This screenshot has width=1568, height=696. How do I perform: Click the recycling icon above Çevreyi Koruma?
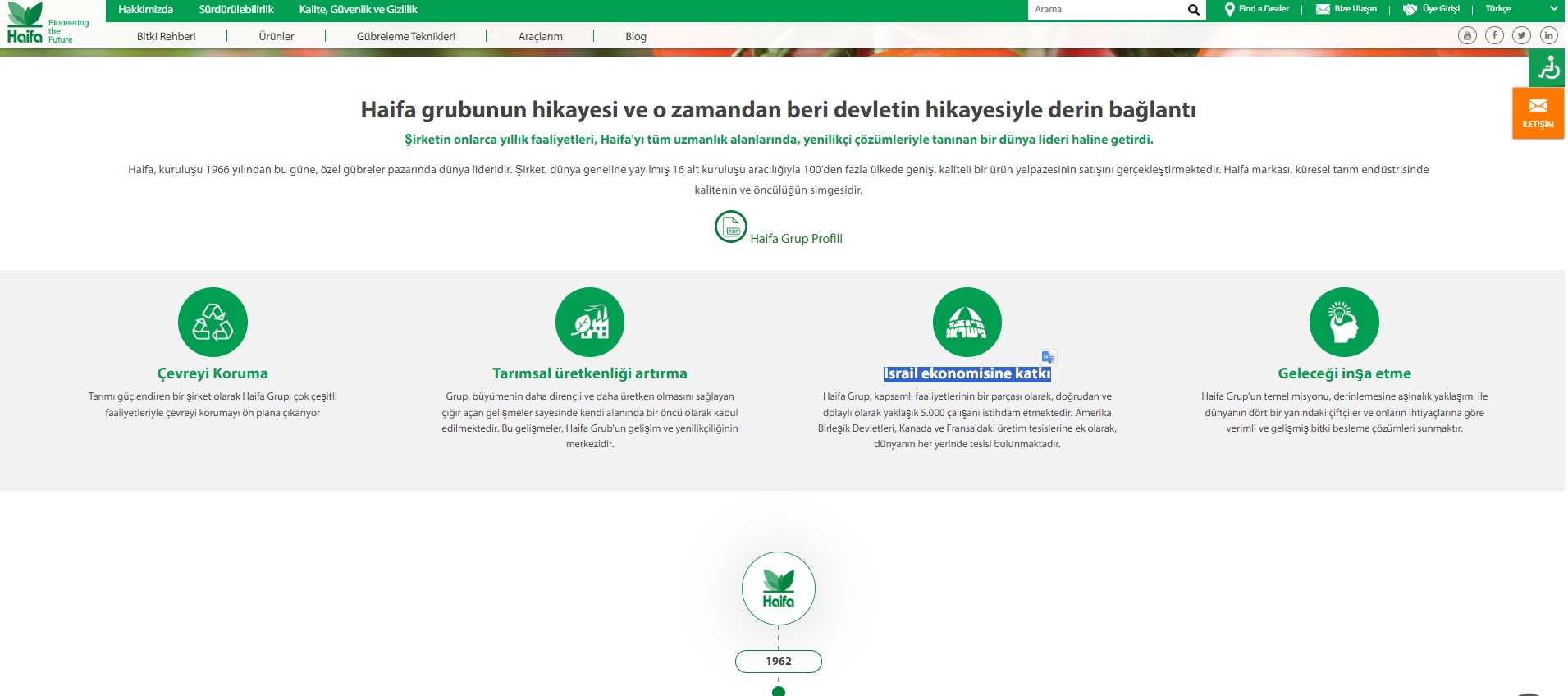click(x=213, y=322)
